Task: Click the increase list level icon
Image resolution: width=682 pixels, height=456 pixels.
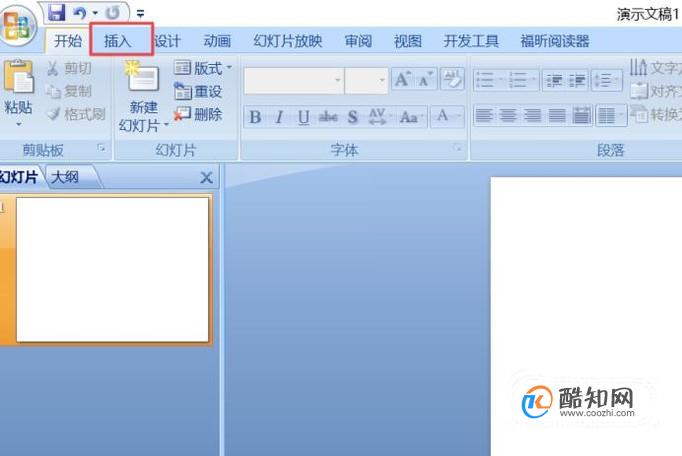Action: [577, 80]
